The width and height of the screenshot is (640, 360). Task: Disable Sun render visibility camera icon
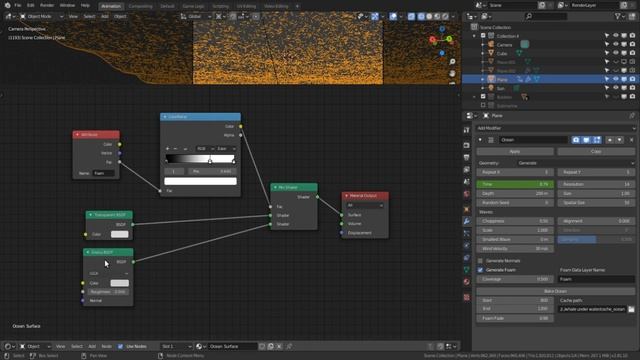click(x=632, y=88)
